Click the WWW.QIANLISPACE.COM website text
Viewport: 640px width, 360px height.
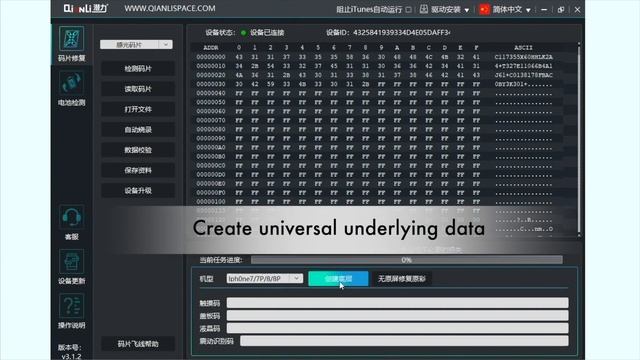pos(170,8)
